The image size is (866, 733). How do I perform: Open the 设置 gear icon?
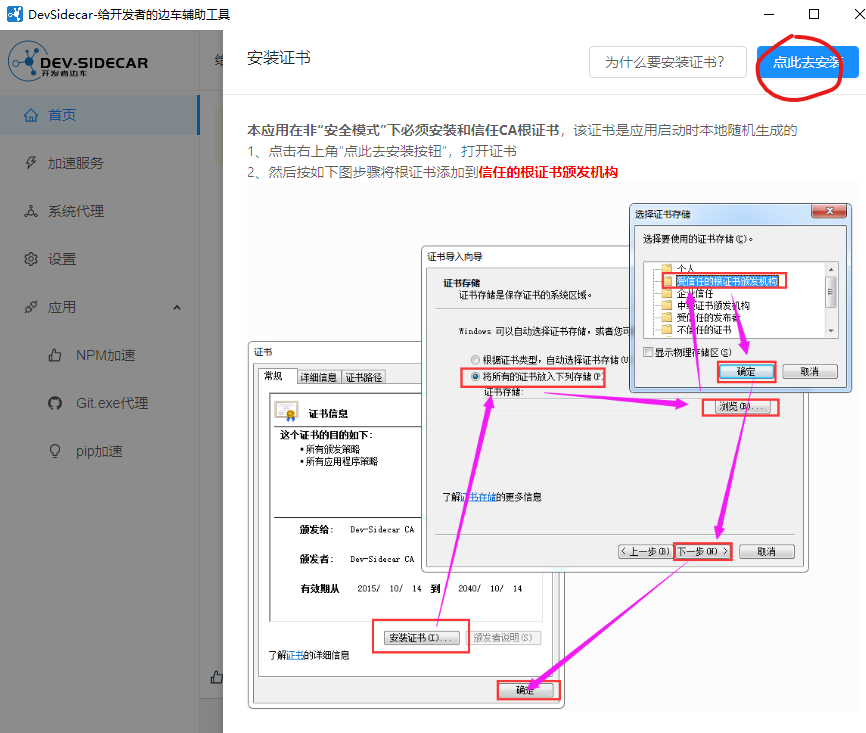tap(31, 259)
